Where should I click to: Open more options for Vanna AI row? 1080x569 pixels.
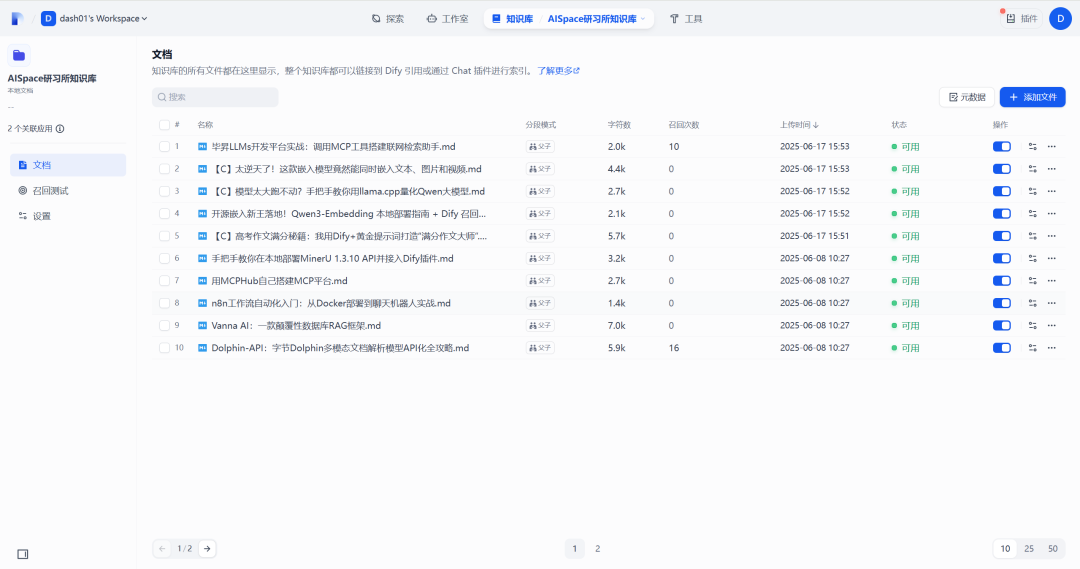(1052, 325)
